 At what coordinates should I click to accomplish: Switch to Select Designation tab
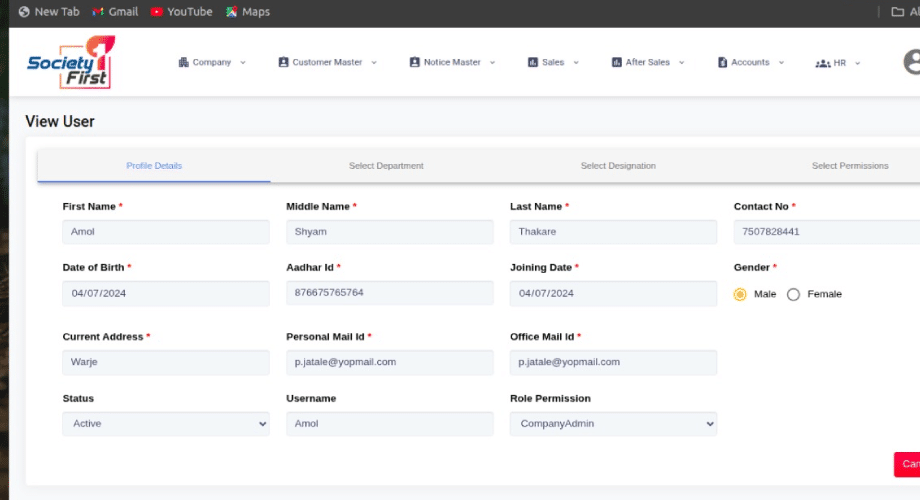coord(618,166)
